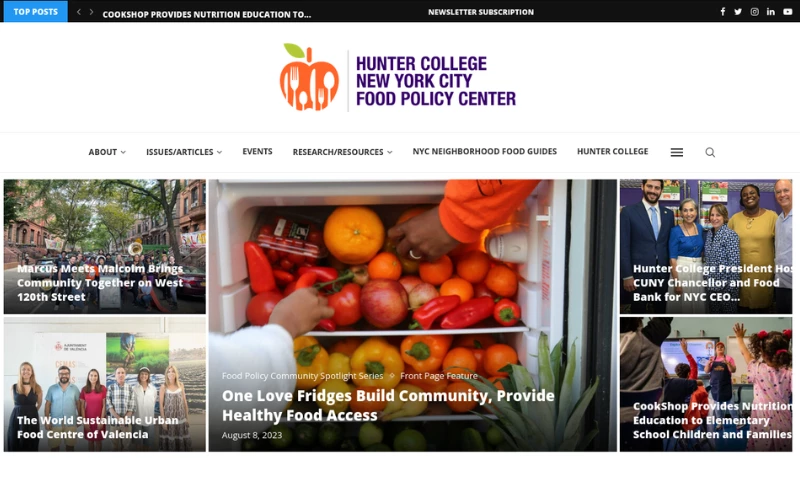800x480 pixels.
Task: Open One Love Fridges Build Community article
Action: click(388, 406)
